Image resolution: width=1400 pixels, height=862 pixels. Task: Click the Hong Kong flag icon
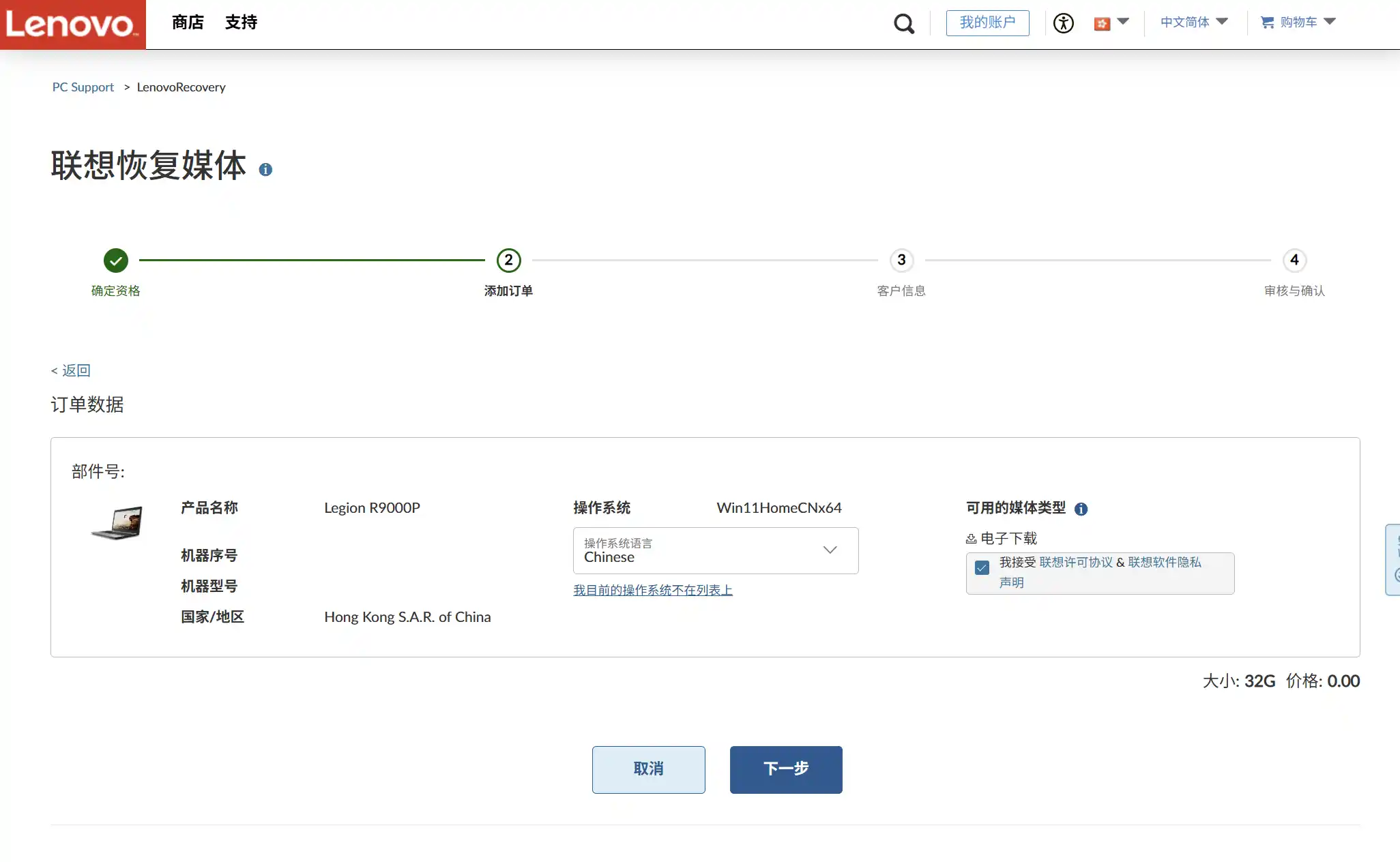(1101, 24)
